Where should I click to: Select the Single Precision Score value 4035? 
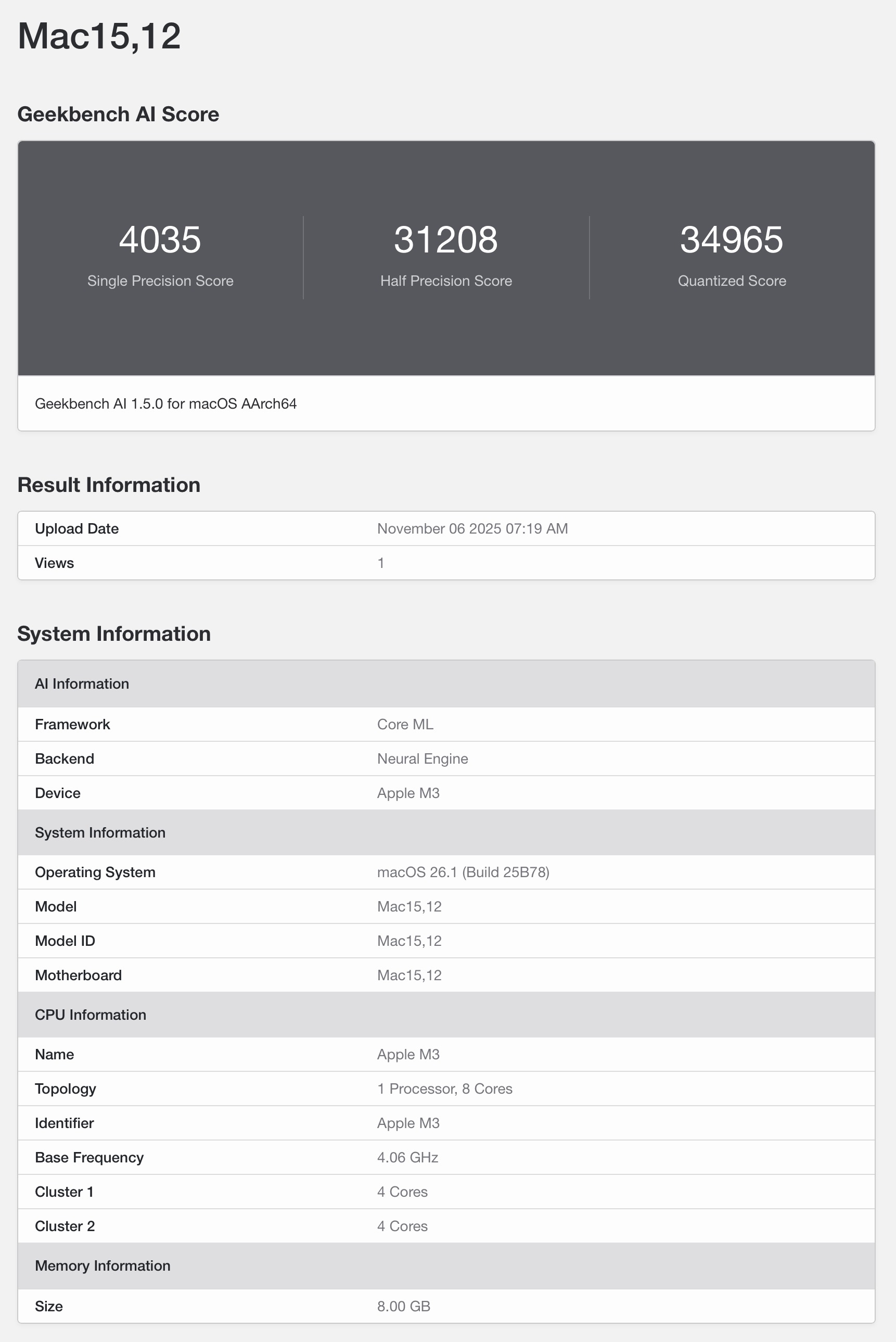(160, 239)
